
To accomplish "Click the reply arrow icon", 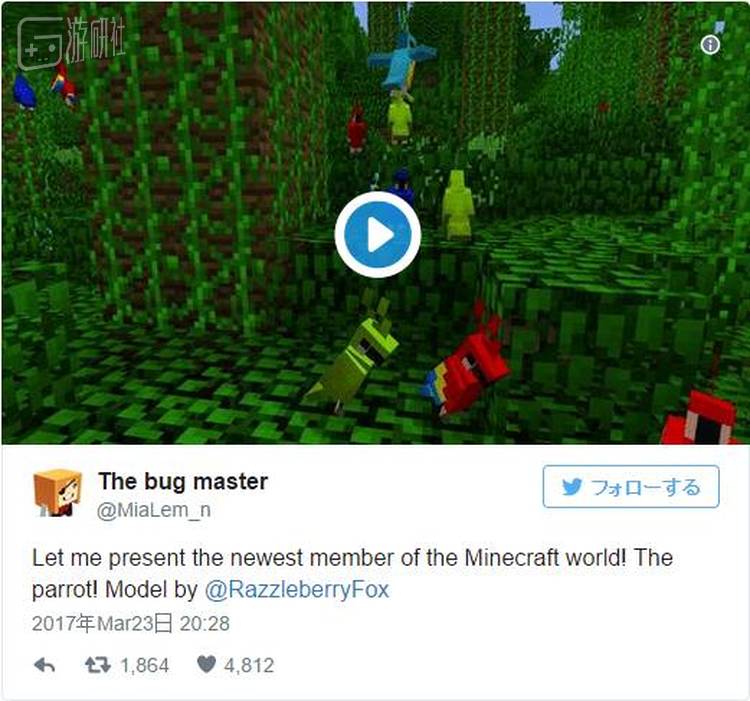I will coord(44,665).
